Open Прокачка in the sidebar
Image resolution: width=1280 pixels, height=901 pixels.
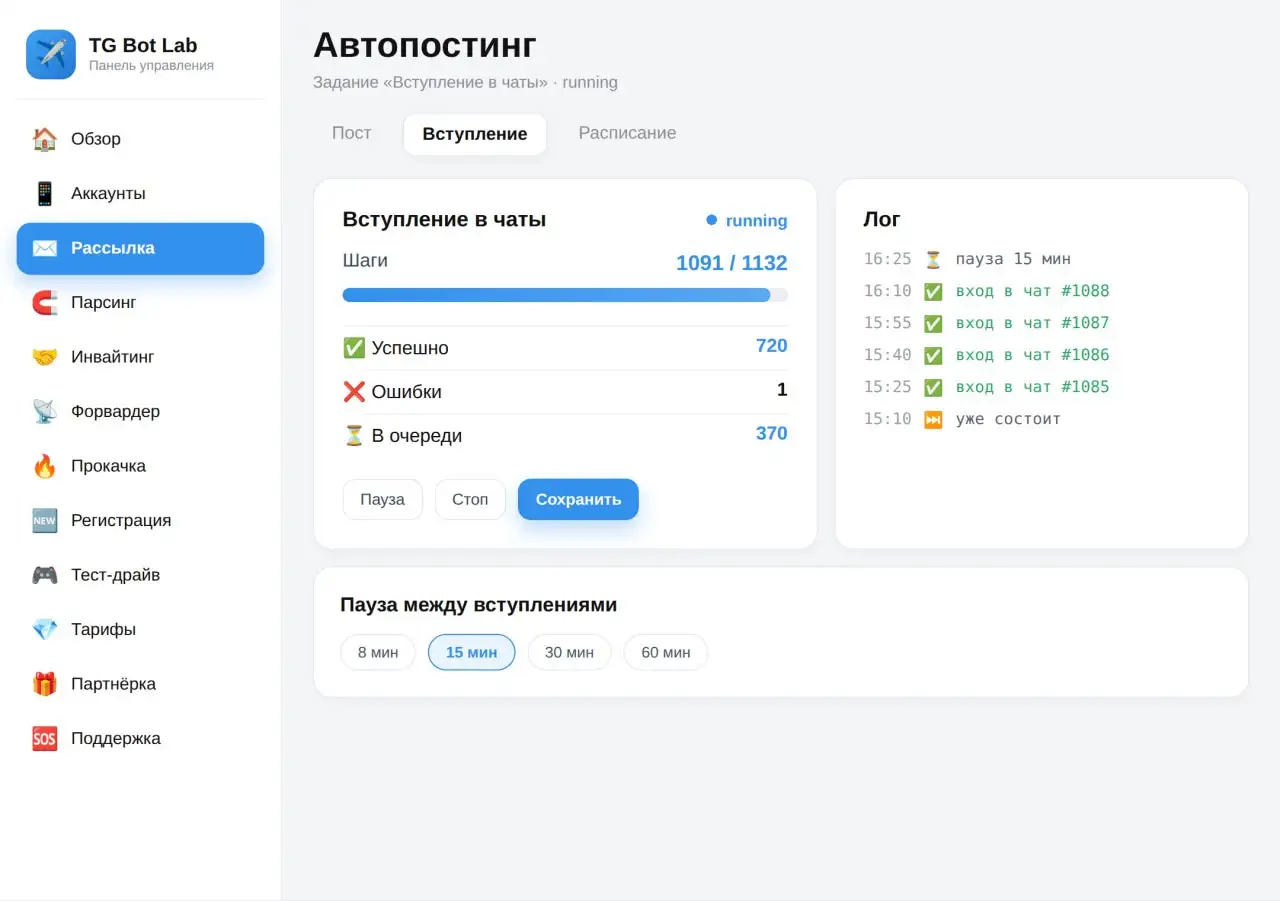(x=140, y=466)
